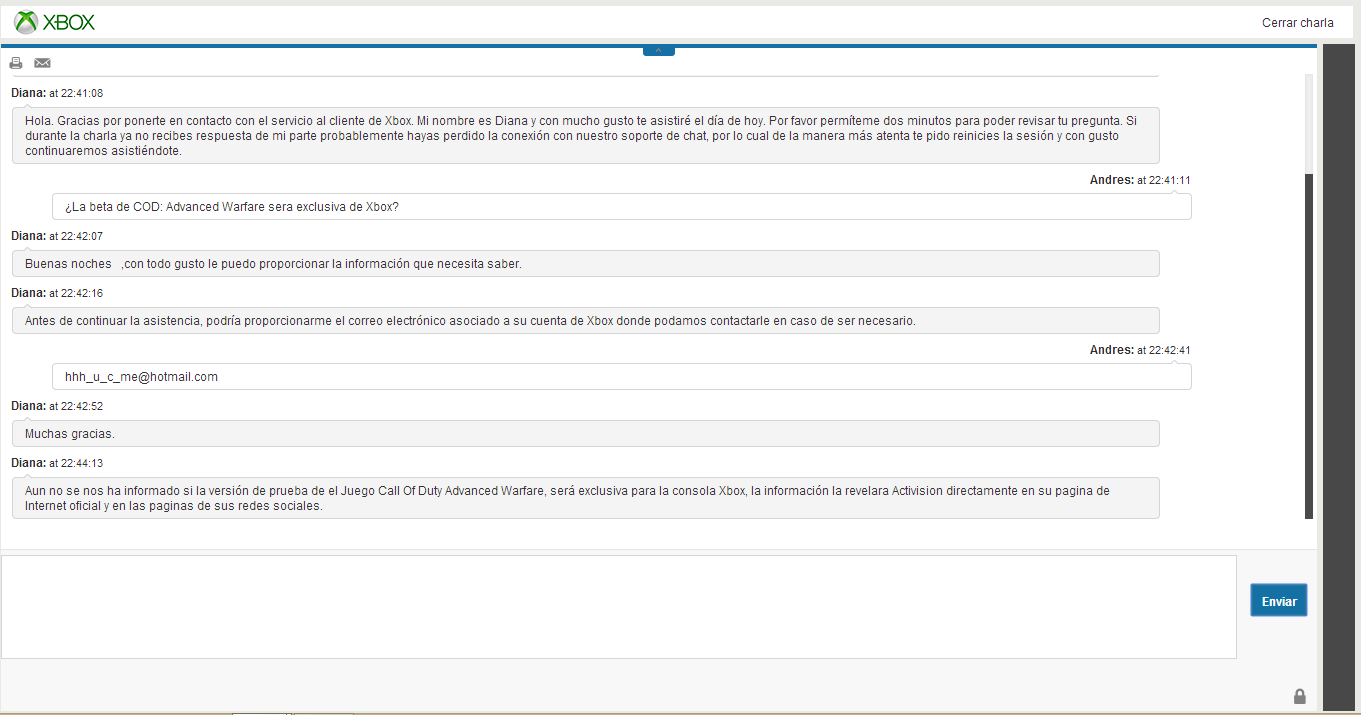Select the 'Aun no se nos ha informado' message
Screen dimensions: 1361x715
[x=586, y=498]
